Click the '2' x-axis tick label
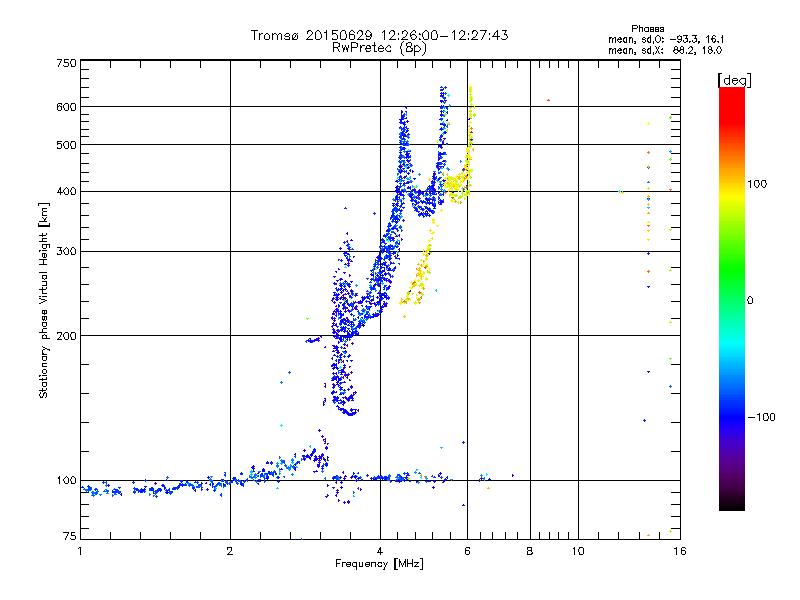Image resolution: width=800 pixels, height=600 pixels. 230,551
